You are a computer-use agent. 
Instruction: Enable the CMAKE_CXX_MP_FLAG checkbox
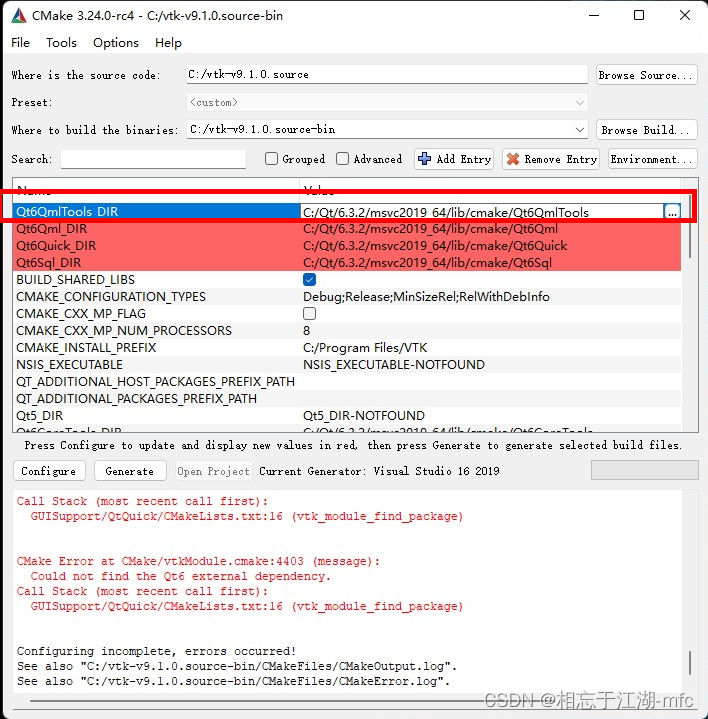click(310, 314)
